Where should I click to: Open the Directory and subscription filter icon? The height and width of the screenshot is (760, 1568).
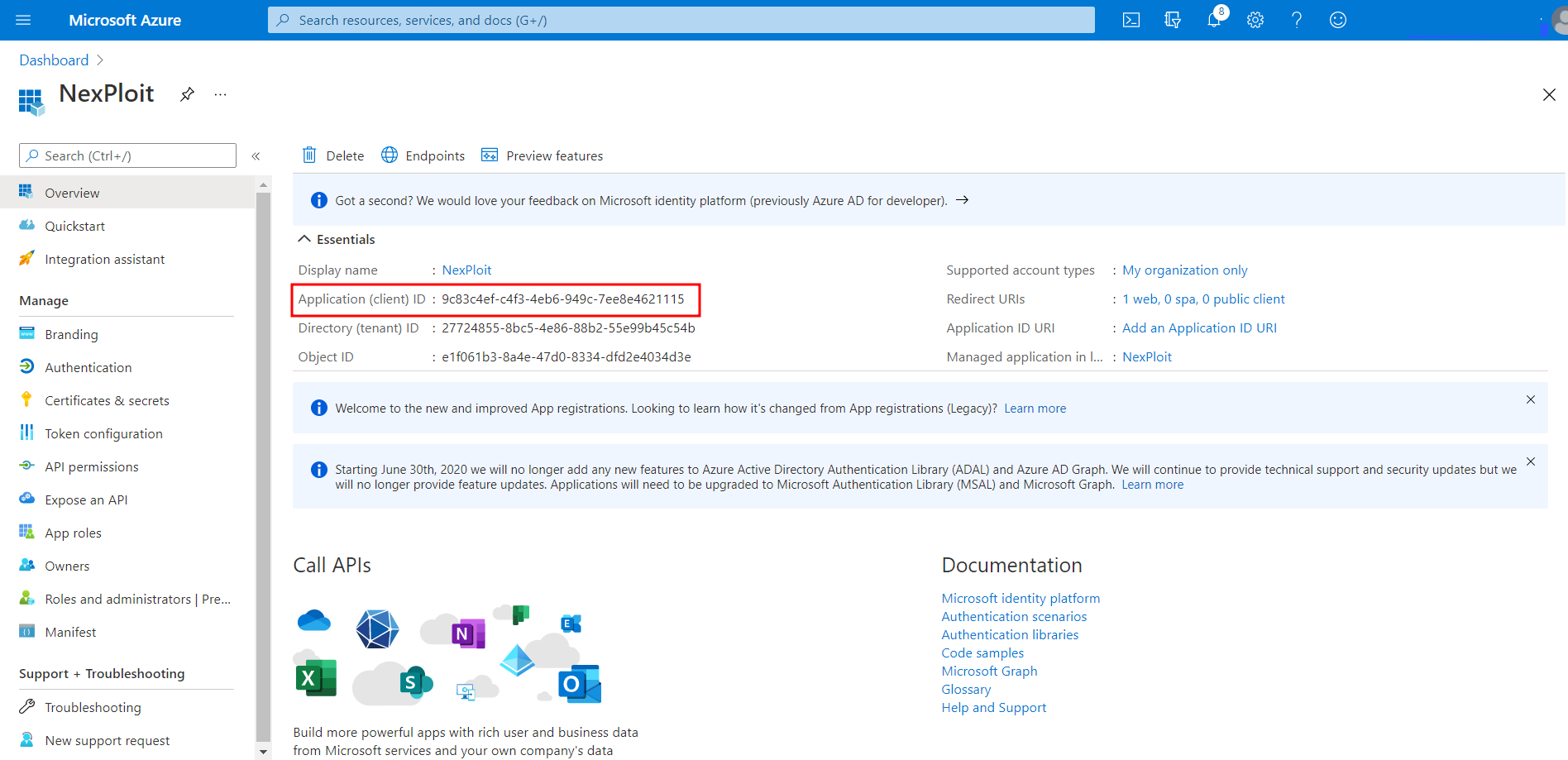(1173, 20)
